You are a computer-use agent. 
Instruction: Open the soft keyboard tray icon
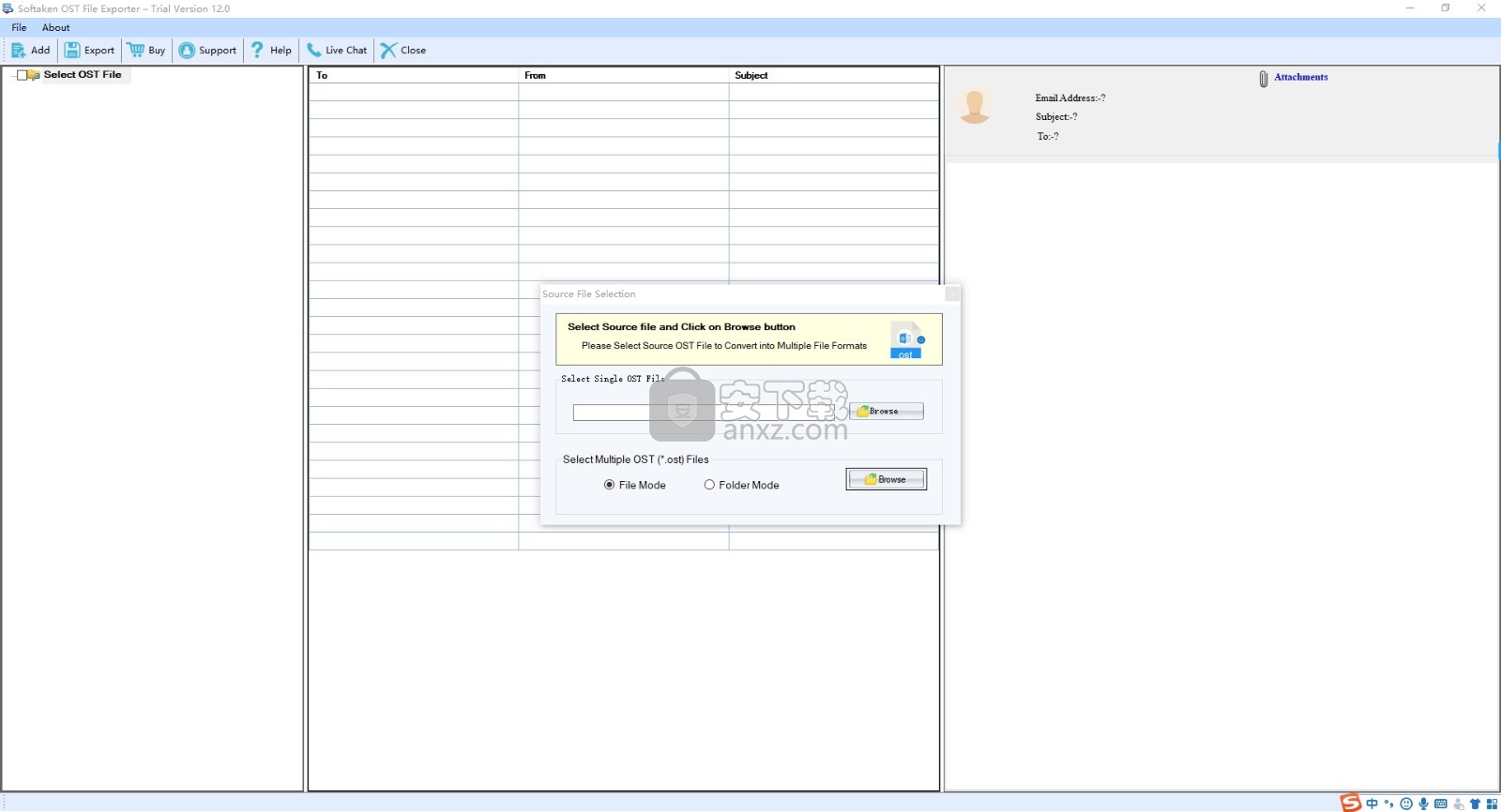[x=1441, y=804]
